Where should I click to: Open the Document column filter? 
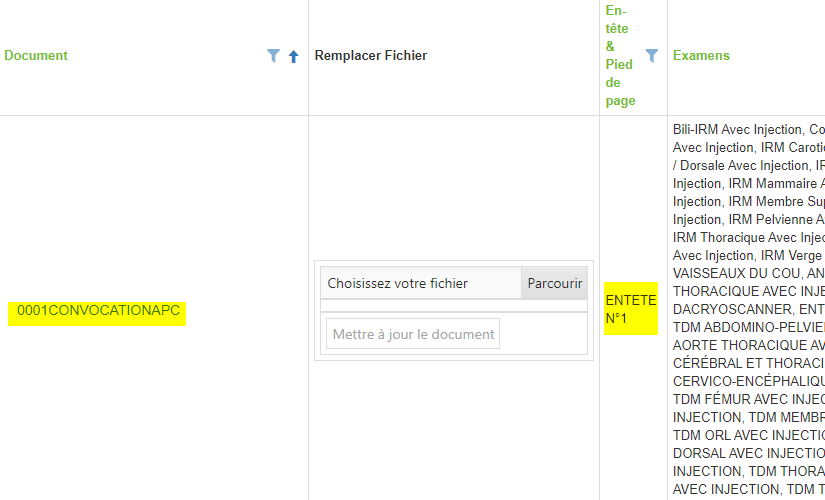[x=273, y=56]
